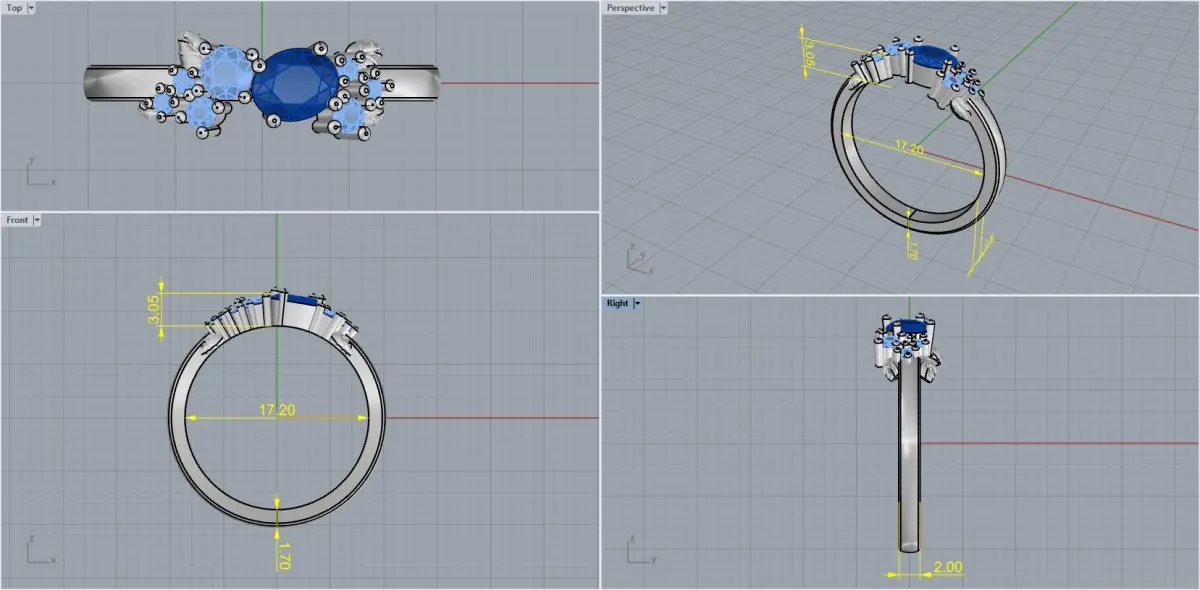The height and width of the screenshot is (590, 1200).
Task: Select the Front viewport title label
Action: (17, 220)
